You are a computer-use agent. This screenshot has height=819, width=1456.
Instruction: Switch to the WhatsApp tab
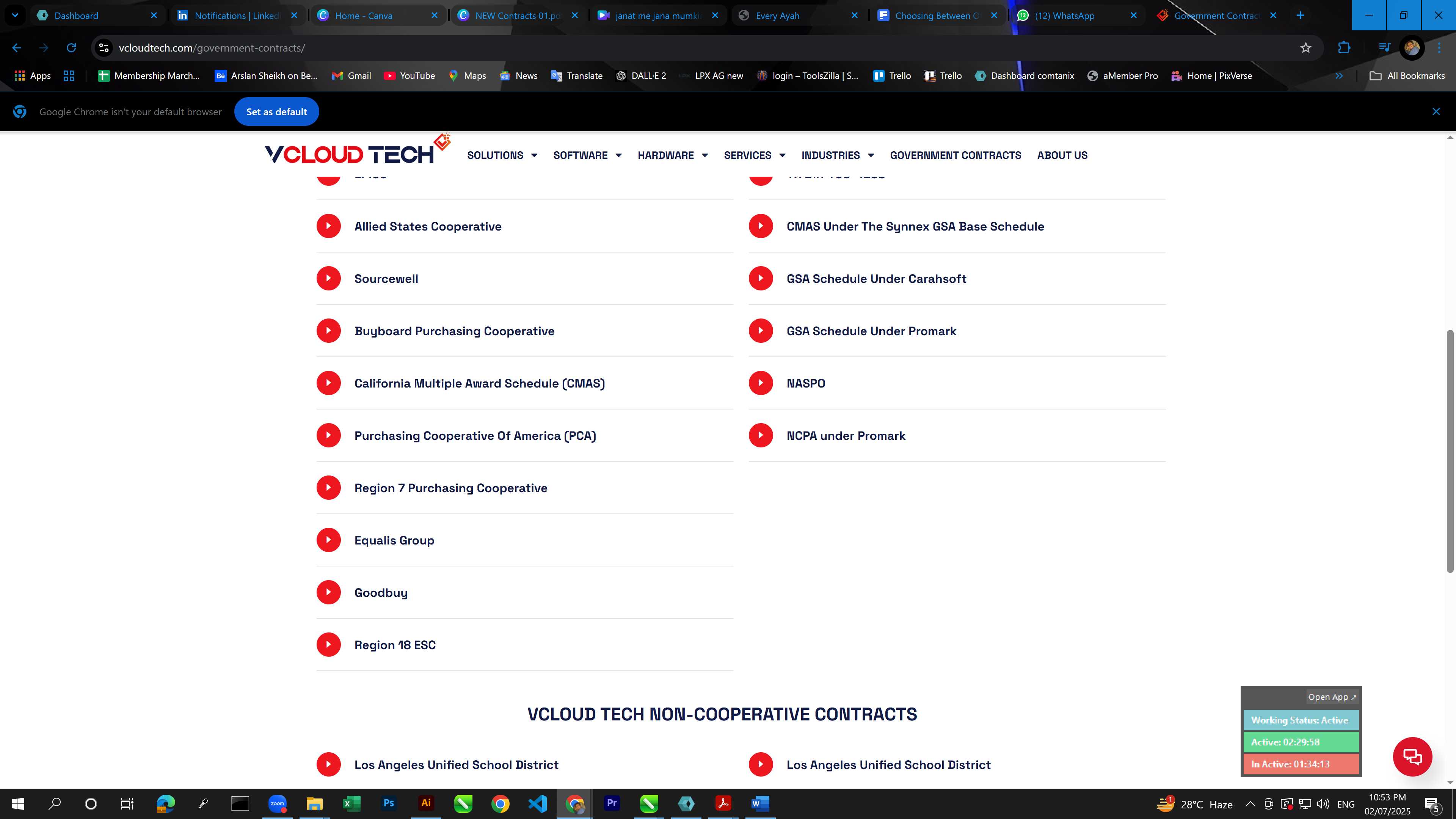coord(1078,15)
